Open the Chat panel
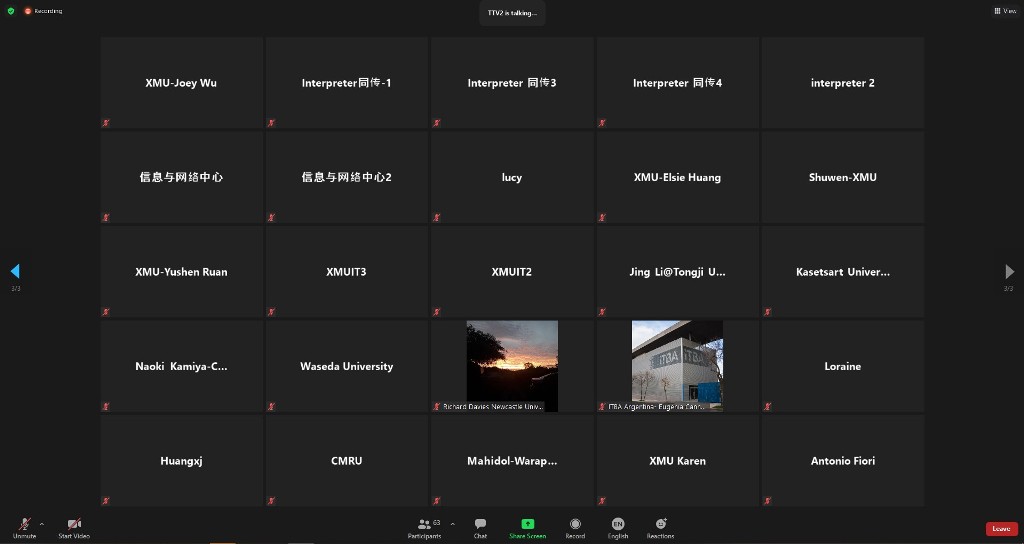 (480, 525)
